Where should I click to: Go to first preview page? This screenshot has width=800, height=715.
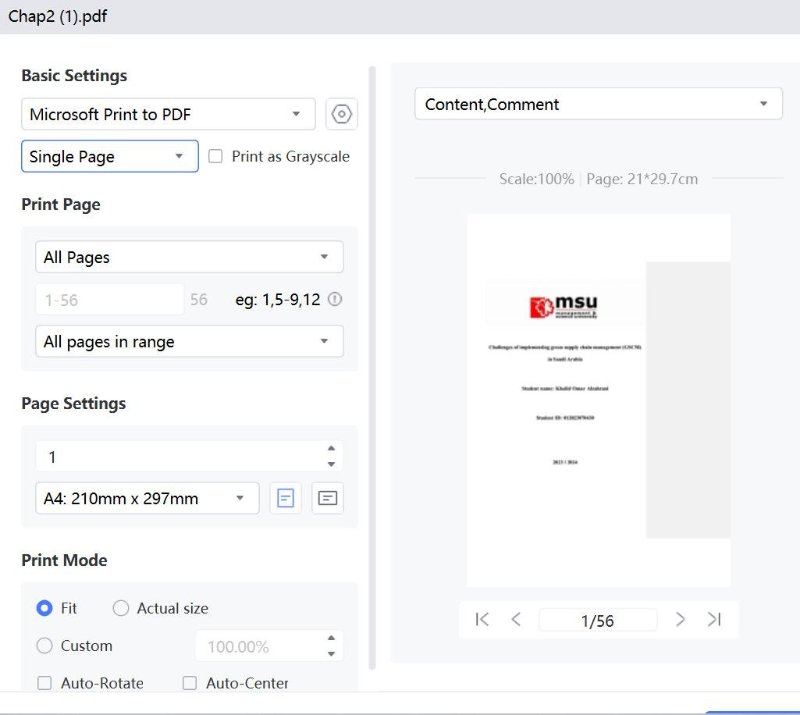pos(482,620)
